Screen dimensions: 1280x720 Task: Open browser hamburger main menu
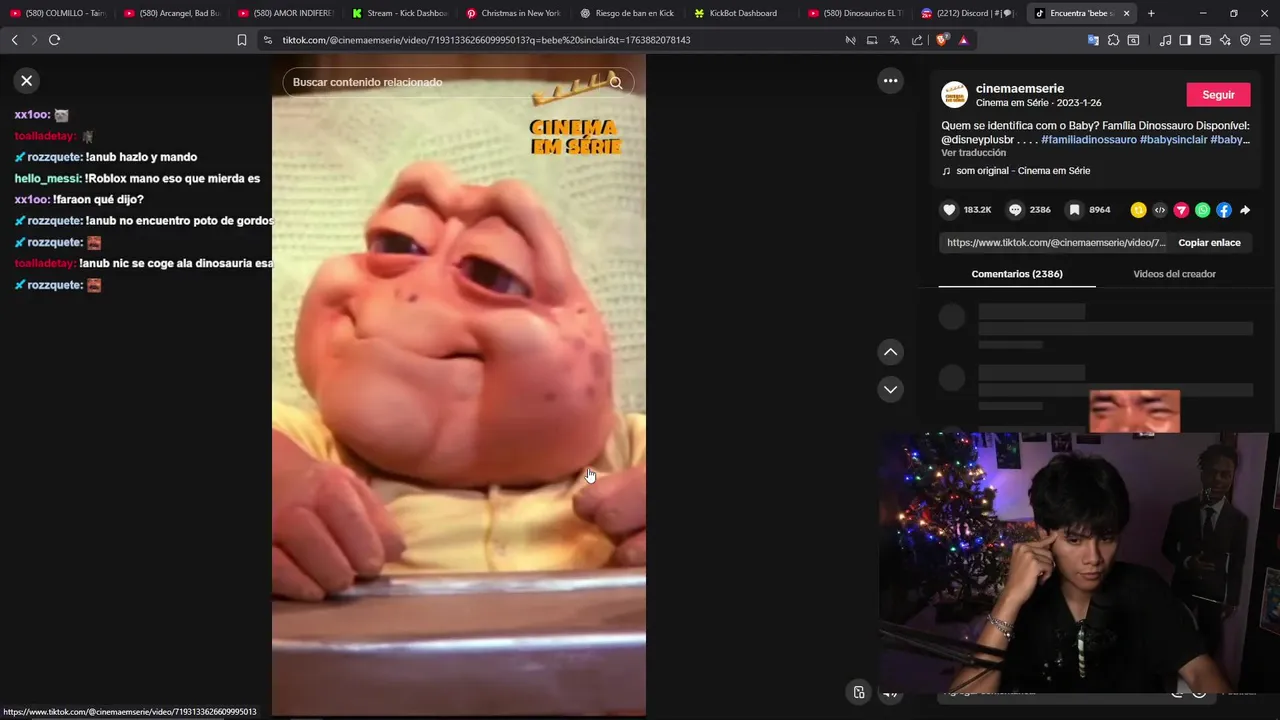(x=1265, y=40)
